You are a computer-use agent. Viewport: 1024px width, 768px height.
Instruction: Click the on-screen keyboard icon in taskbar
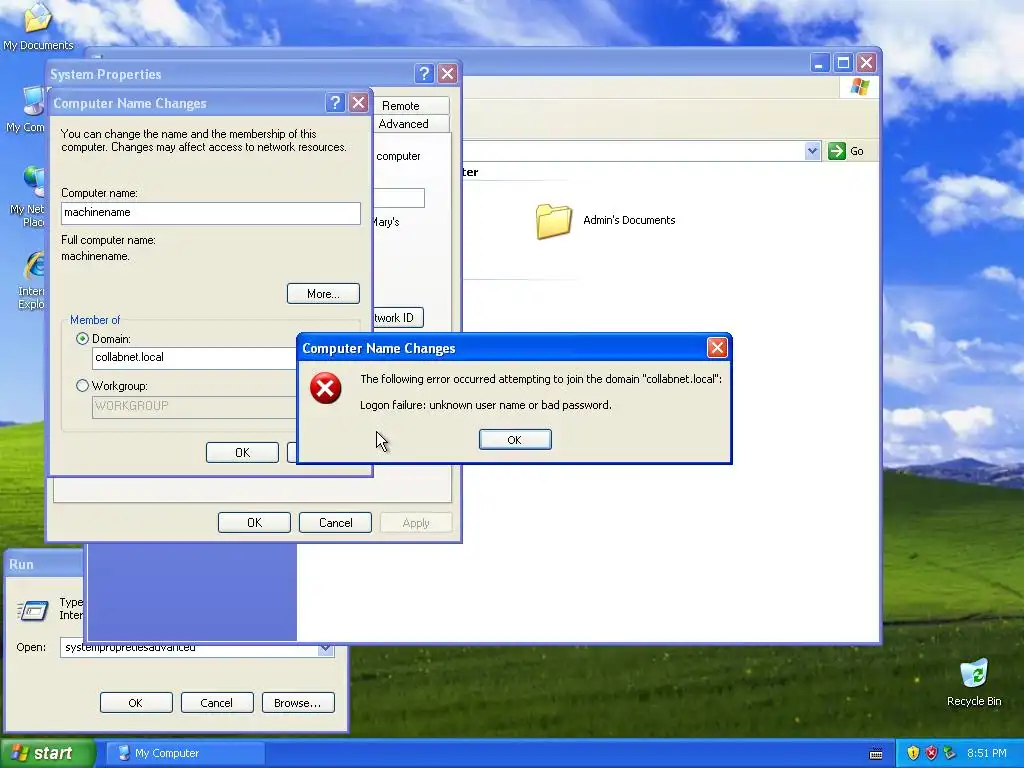876,754
